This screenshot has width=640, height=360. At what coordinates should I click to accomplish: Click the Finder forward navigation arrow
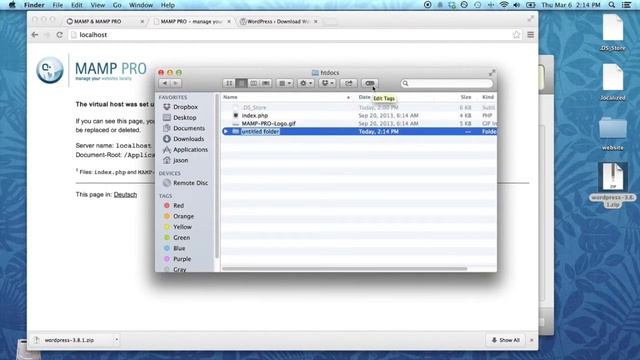(x=176, y=83)
